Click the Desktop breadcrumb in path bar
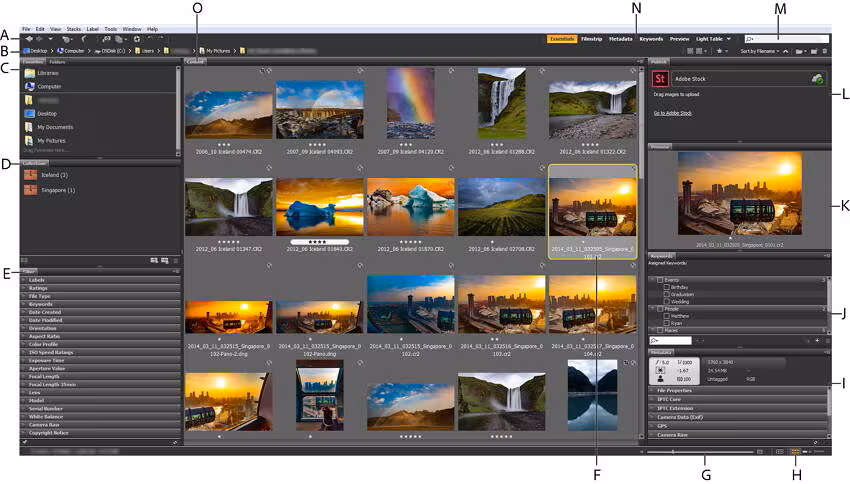 click(x=36, y=51)
